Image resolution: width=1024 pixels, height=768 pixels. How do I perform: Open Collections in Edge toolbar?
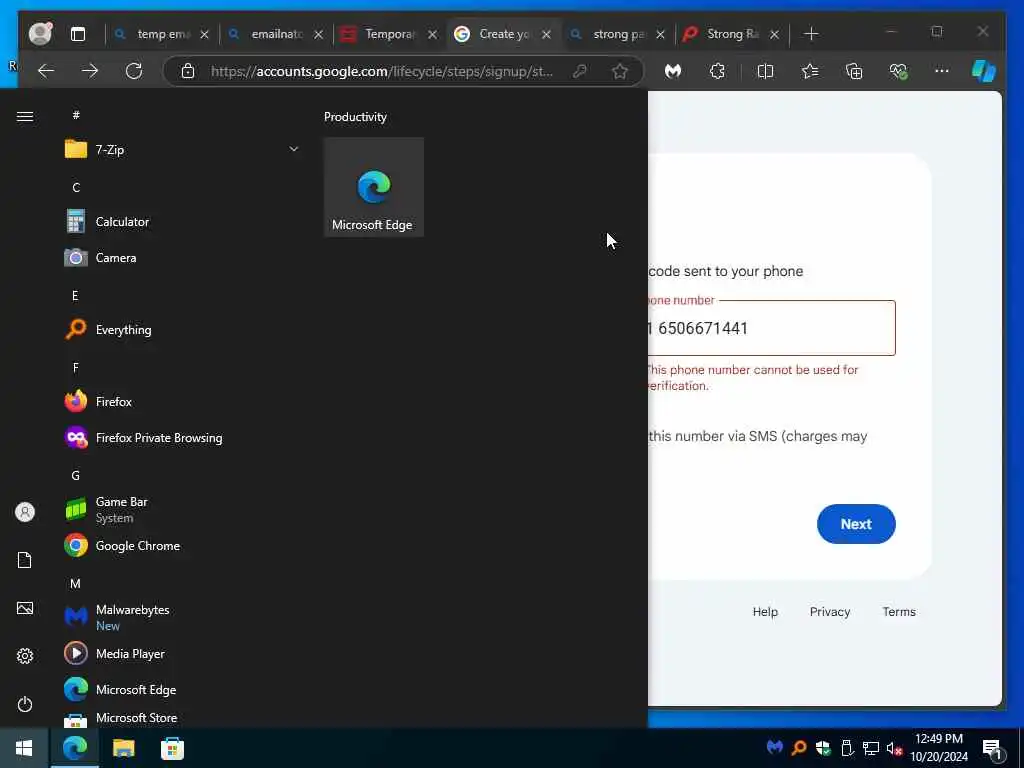[x=854, y=71]
